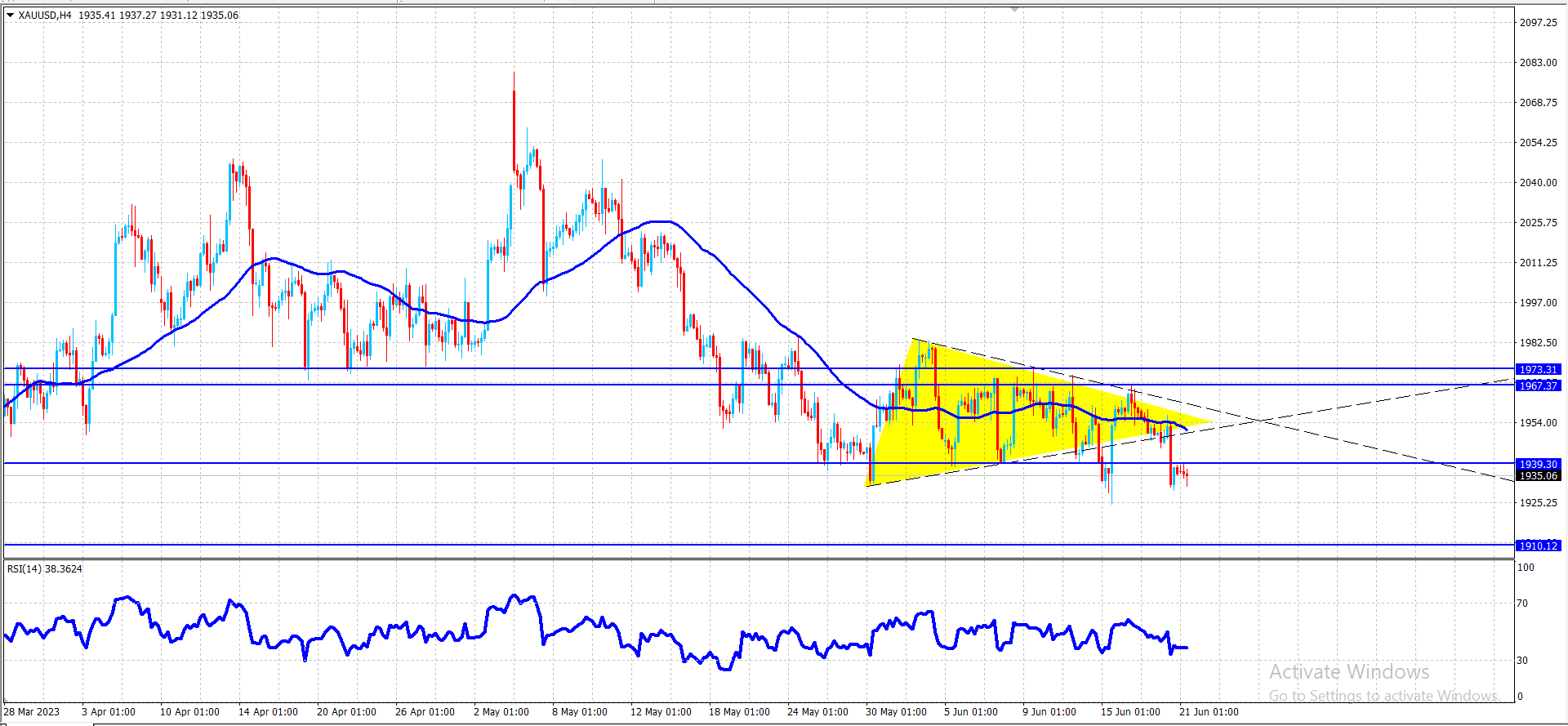Click the 1982.50 price scale value
The height and width of the screenshot is (726, 1568).
(x=1538, y=343)
